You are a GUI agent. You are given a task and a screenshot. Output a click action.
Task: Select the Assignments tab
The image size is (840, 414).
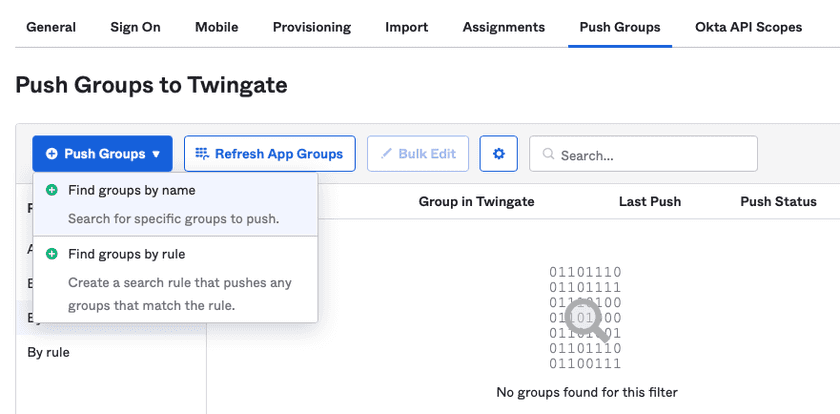504,27
